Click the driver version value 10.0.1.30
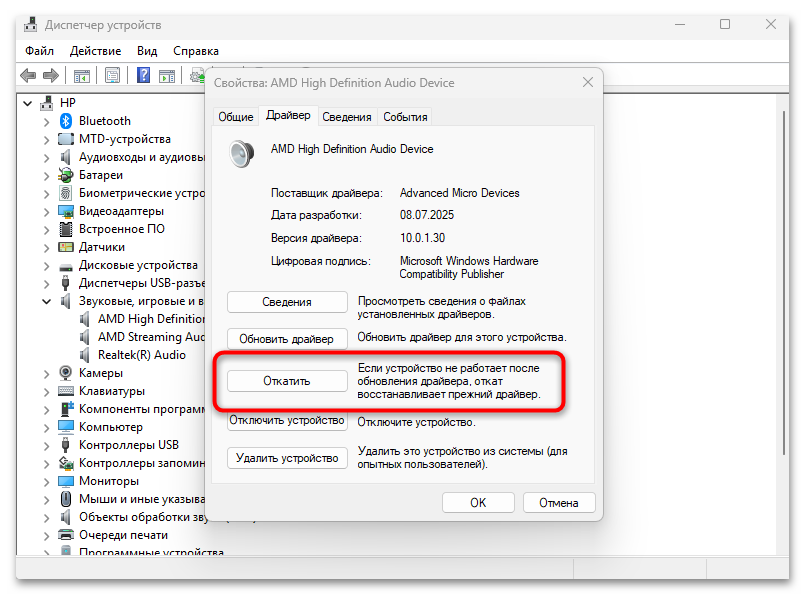The image size is (805, 595). tap(422, 238)
